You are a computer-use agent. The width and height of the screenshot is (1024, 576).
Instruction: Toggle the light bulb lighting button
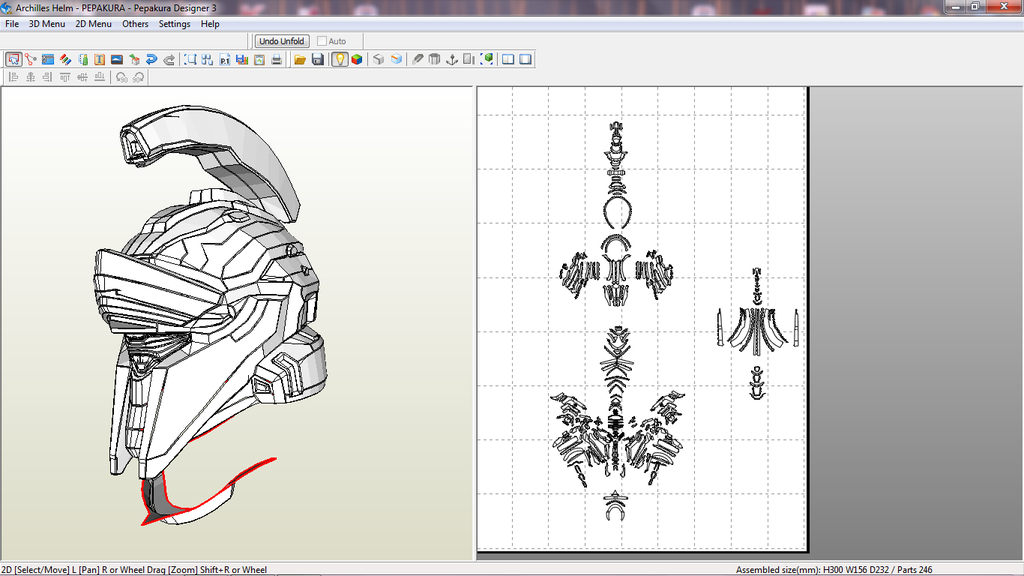point(339,60)
